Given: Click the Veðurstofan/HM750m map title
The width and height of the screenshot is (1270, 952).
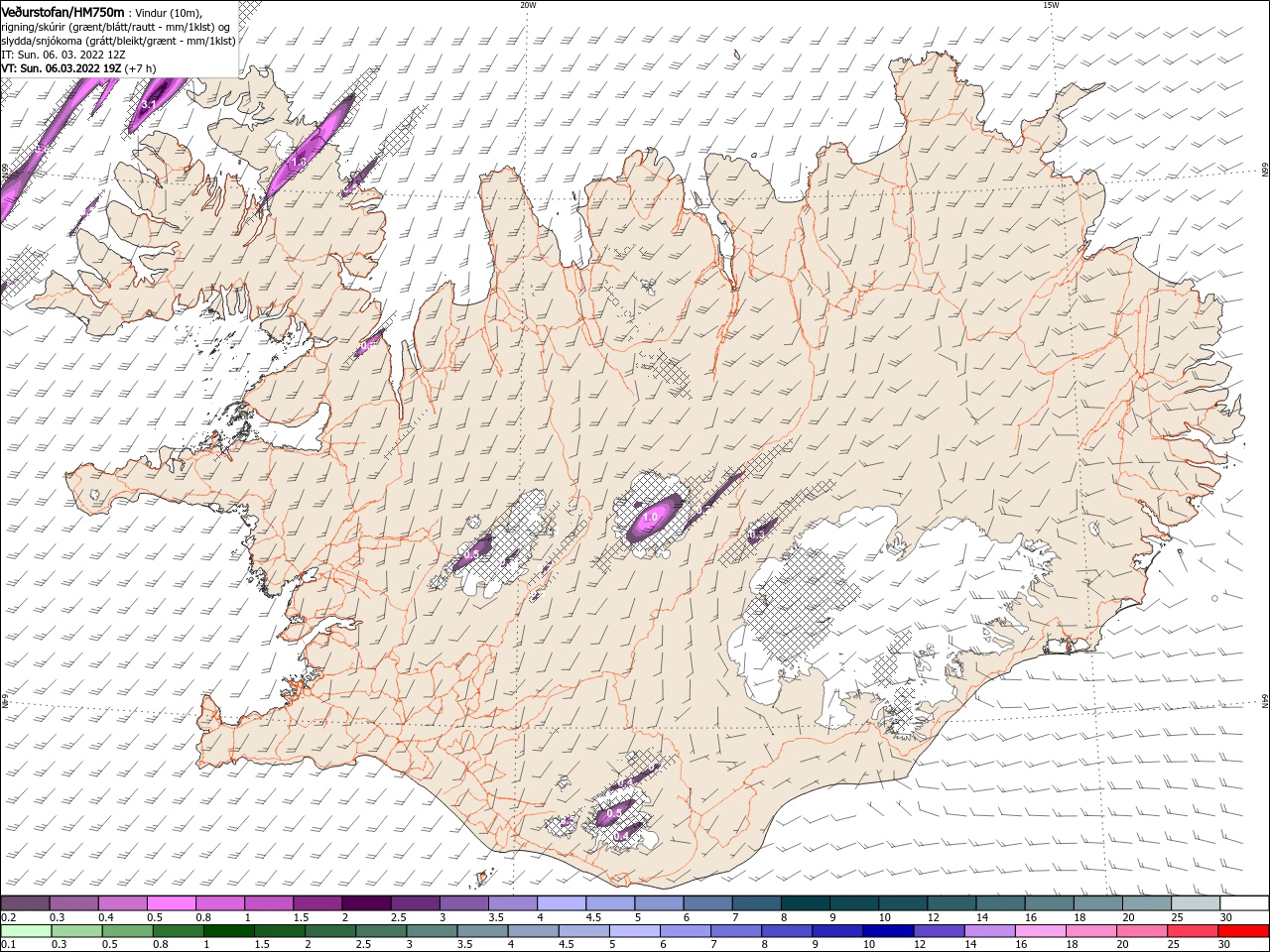Looking at the screenshot, I should tap(63, 11).
